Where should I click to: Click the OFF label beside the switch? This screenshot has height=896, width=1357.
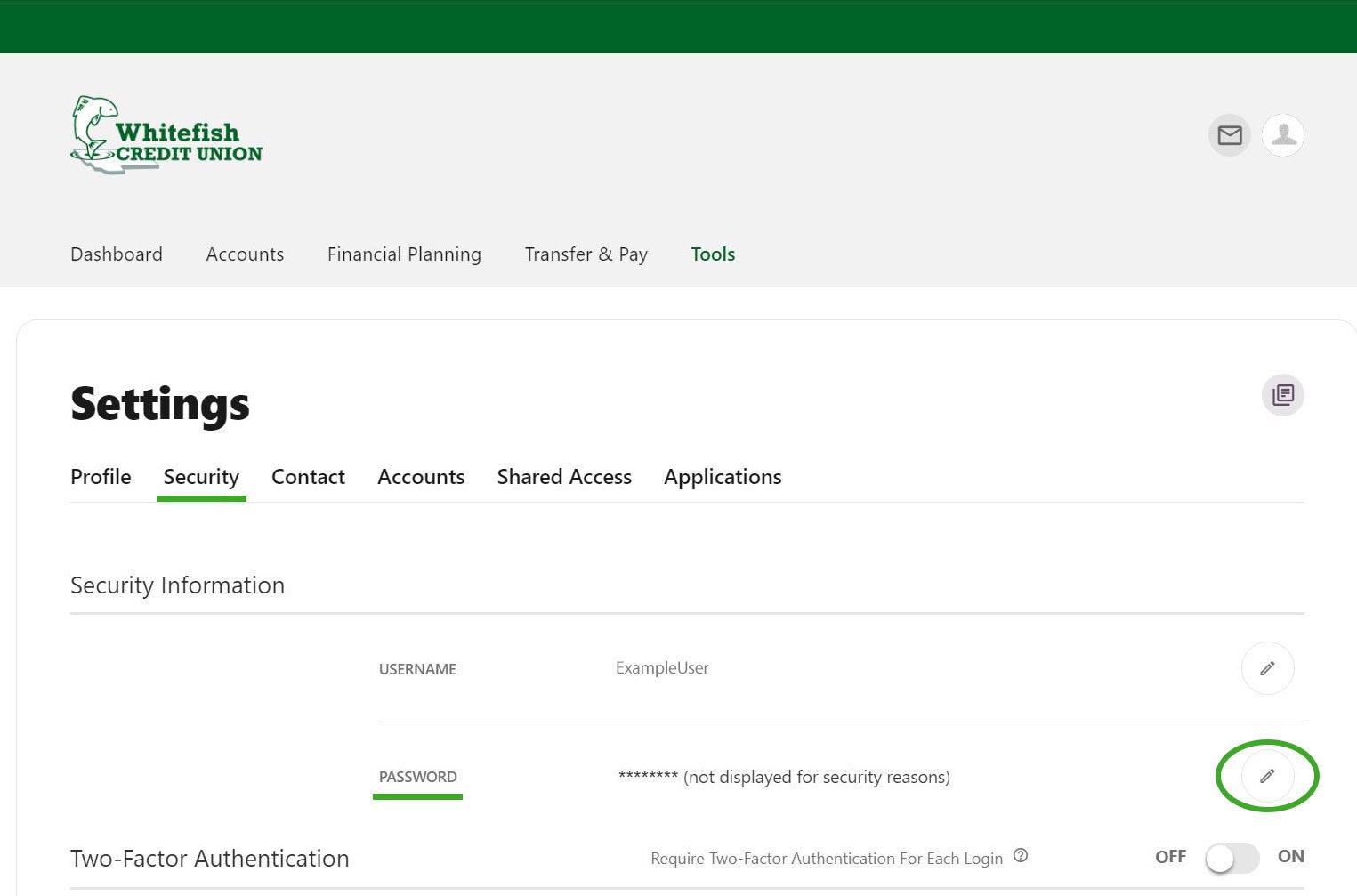coord(1171,856)
